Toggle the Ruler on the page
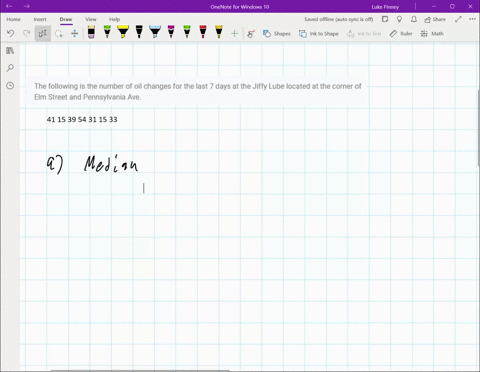The height and width of the screenshot is (372, 480). 401,33
